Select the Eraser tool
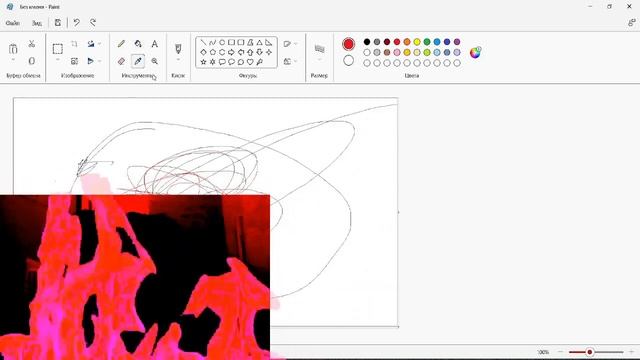The image size is (640, 360). [121, 61]
